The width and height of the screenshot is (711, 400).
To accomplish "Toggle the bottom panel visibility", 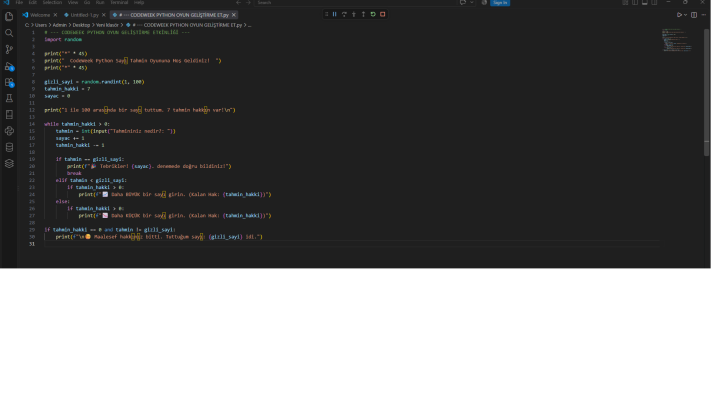I will pos(644,3).
